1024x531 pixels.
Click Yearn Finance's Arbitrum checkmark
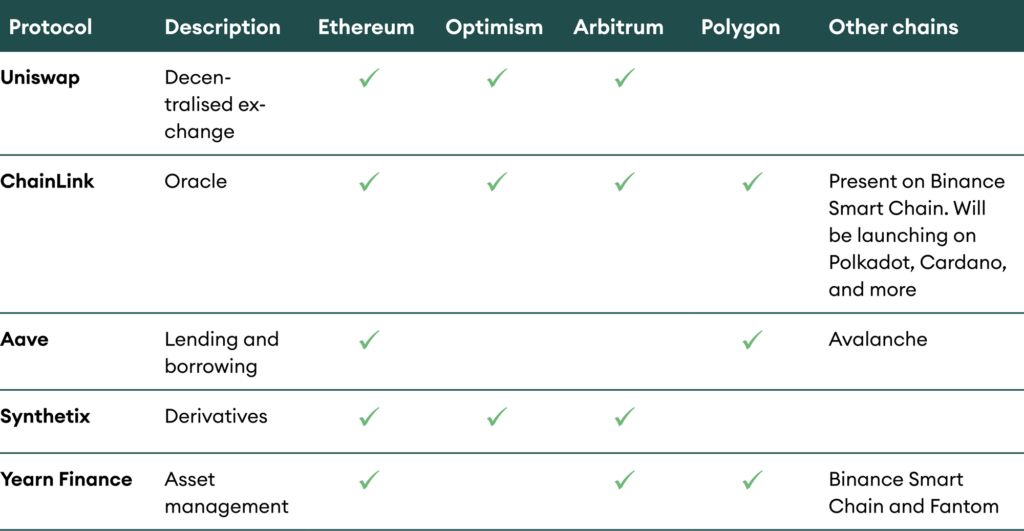coord(625,480)
